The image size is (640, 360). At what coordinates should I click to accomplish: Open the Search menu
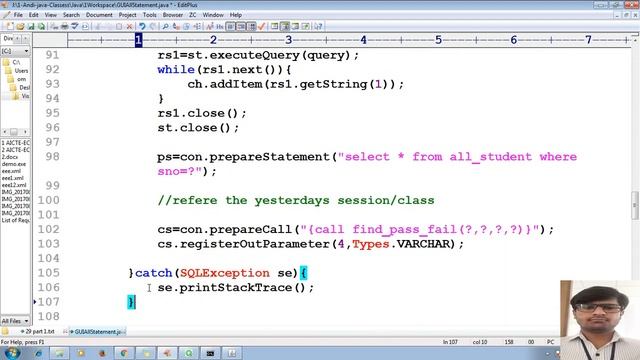tap(71, 15)
